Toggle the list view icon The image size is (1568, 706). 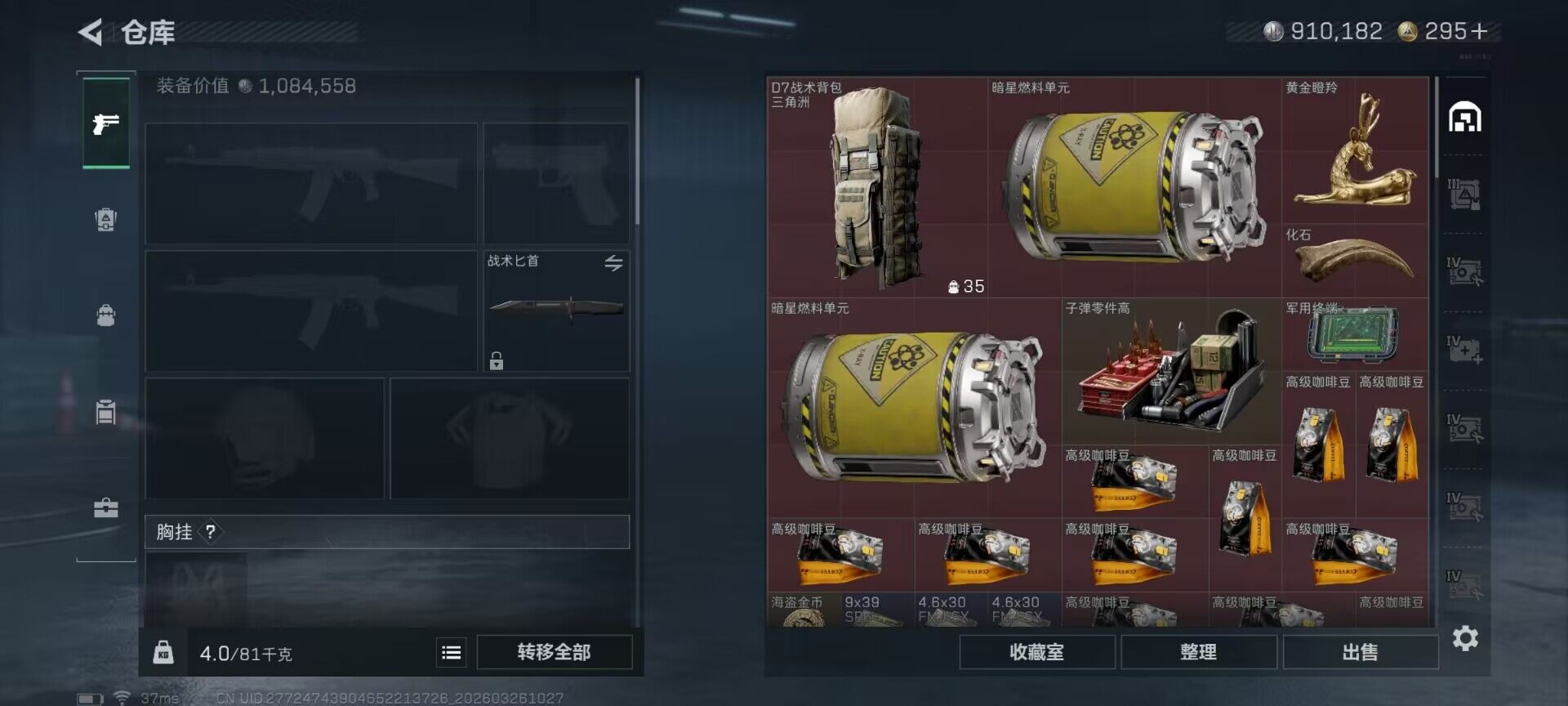pos(451,652)
